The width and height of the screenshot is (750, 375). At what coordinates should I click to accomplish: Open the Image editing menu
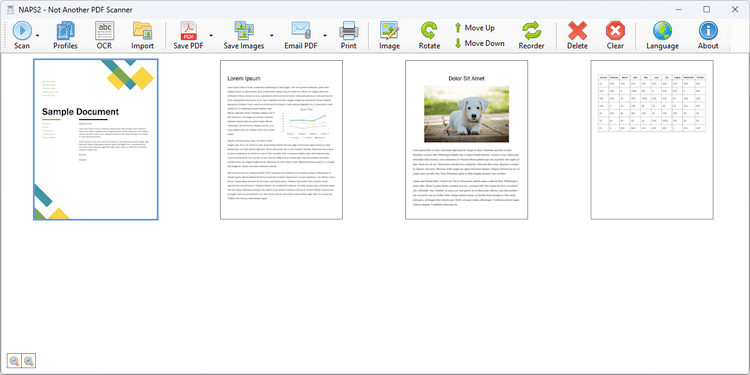click(389, 36)
